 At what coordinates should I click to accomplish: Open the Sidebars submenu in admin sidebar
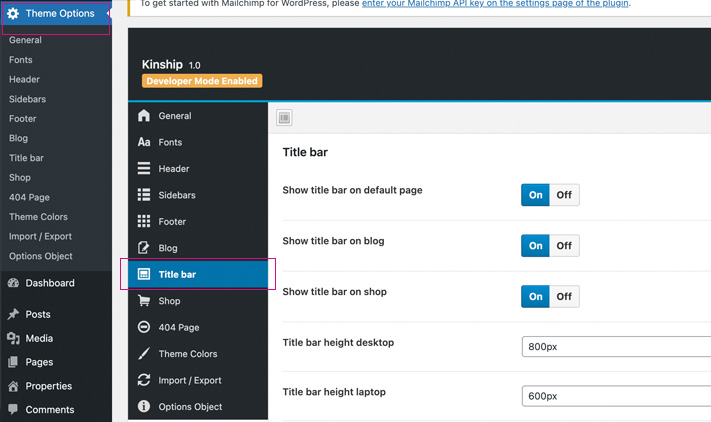tap(28, 99)
